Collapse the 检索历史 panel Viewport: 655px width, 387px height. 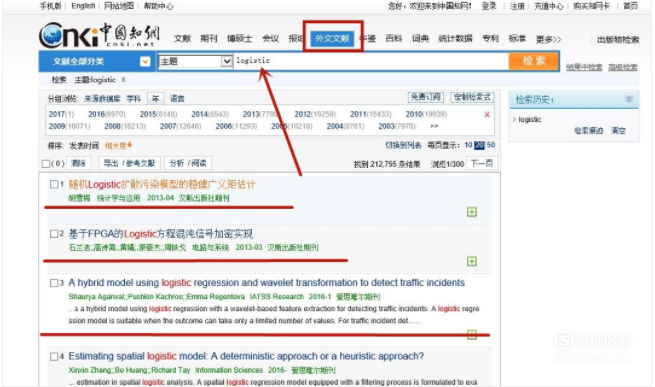pos(629,99)
